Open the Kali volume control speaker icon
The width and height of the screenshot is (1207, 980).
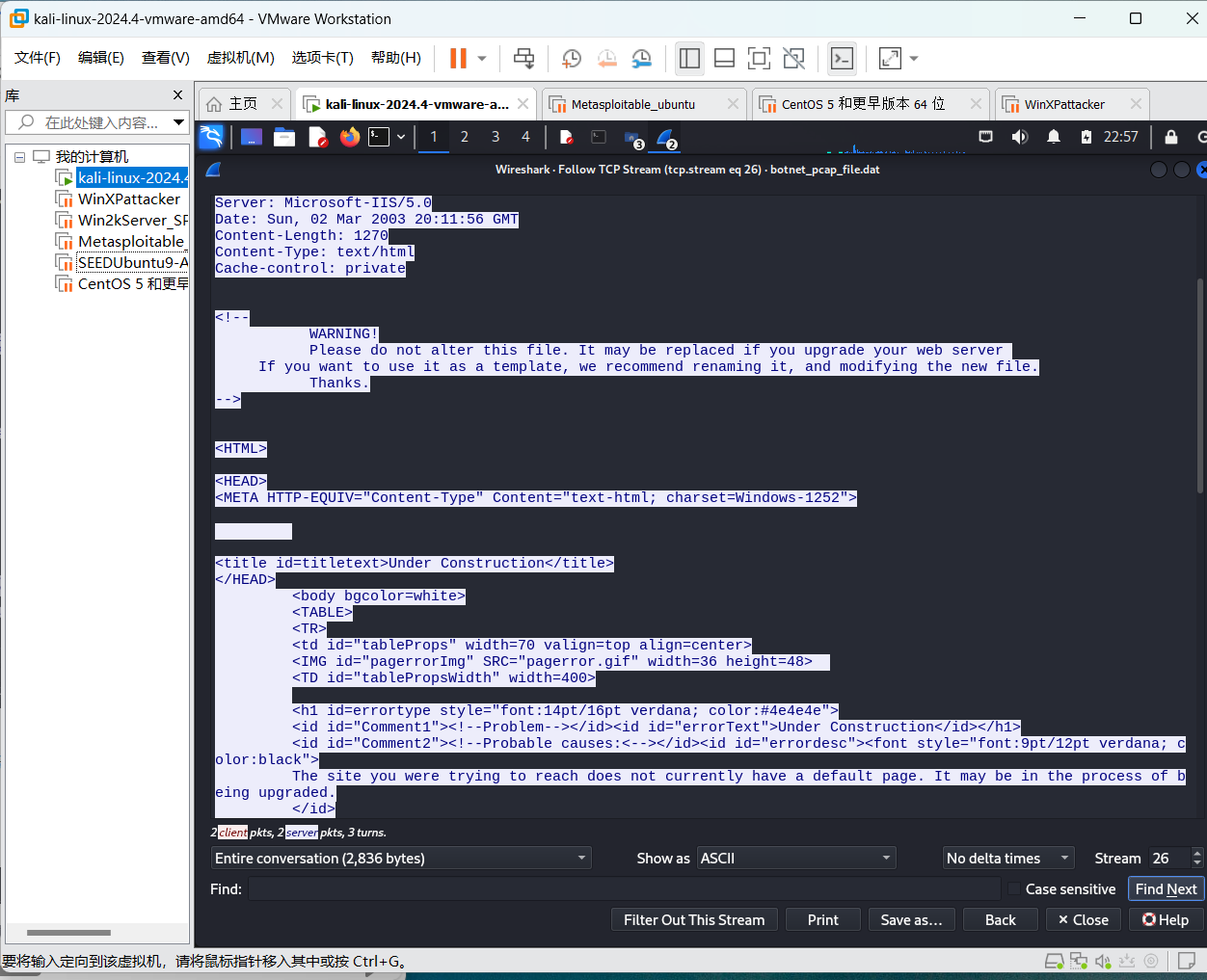[x=1020, y=137]
